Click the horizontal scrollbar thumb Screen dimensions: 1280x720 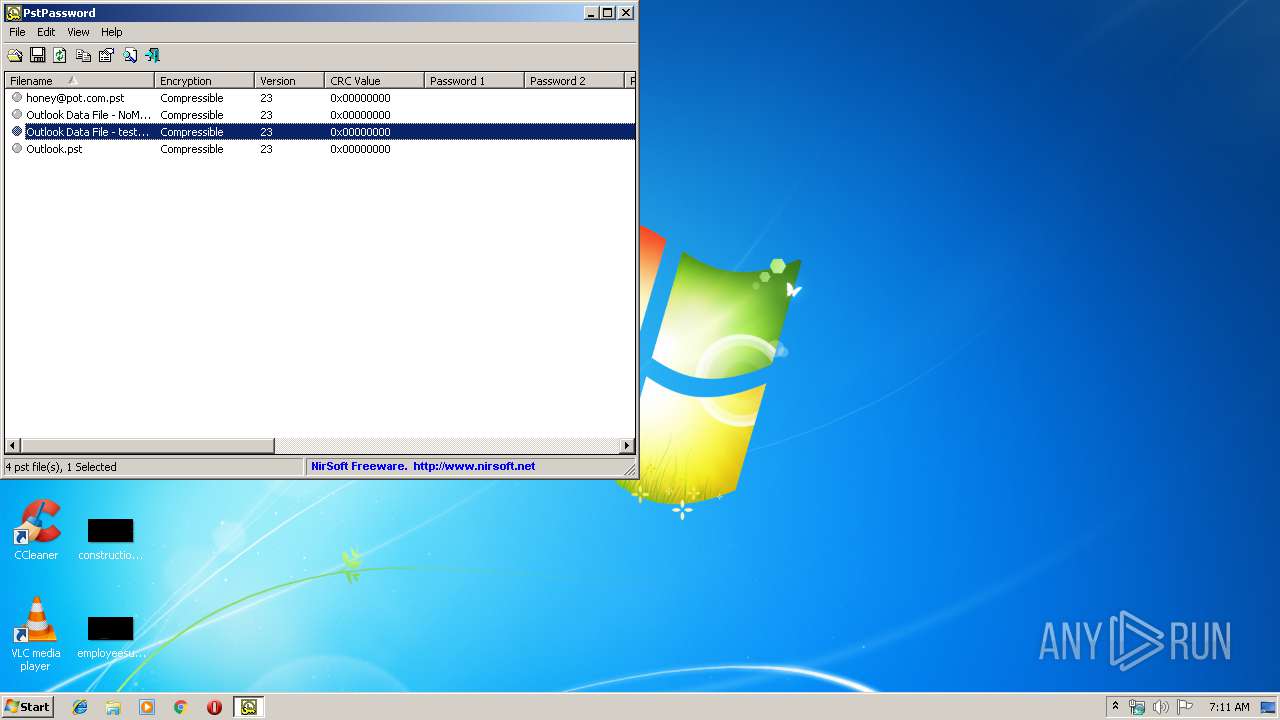(147, 446)
